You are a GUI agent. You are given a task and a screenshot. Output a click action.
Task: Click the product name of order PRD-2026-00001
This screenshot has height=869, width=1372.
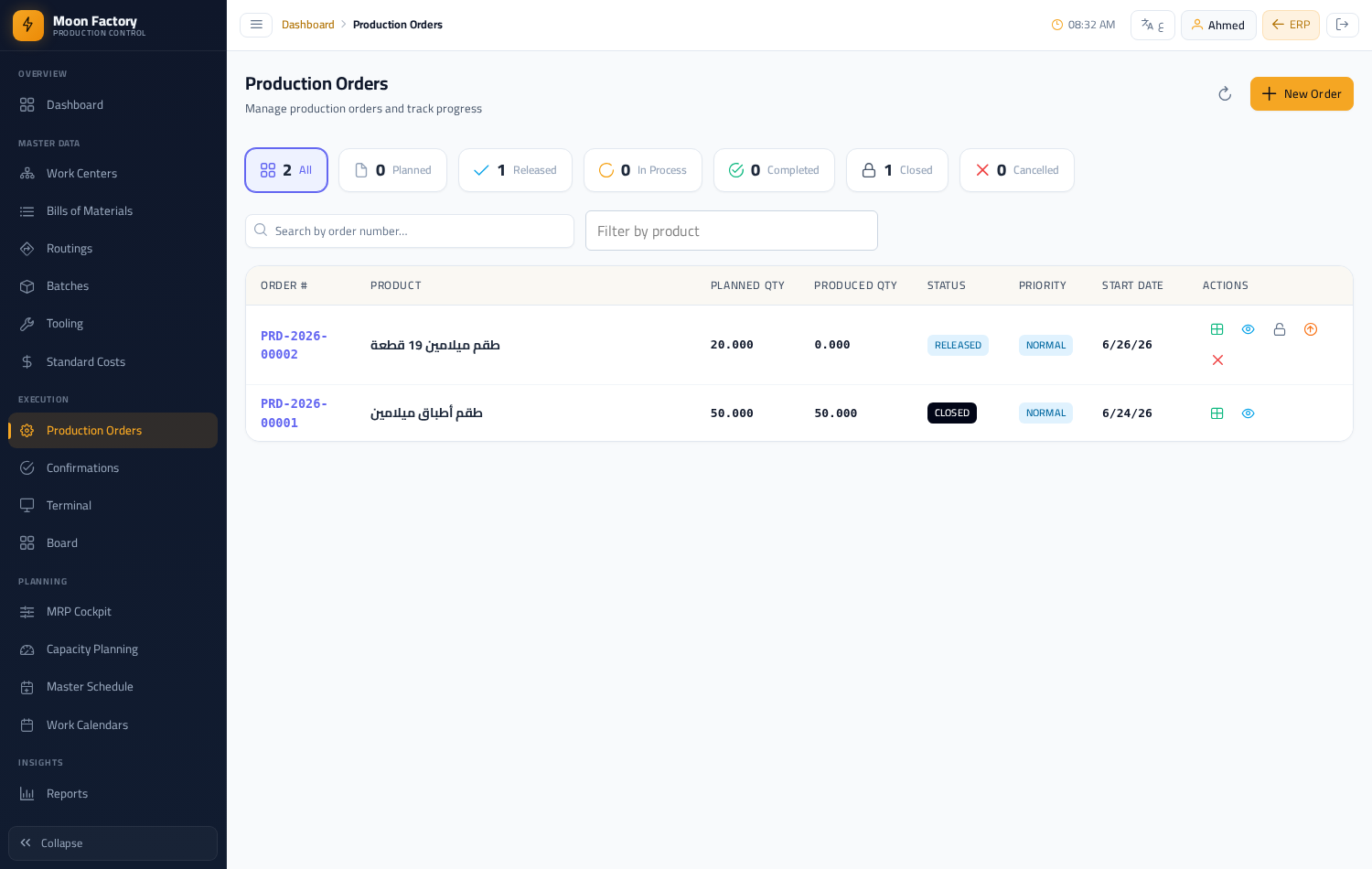(x=426, y=413)
